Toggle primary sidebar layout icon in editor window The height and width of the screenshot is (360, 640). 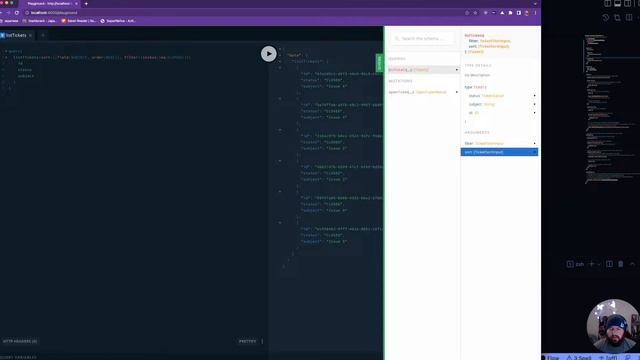[608, 4]
